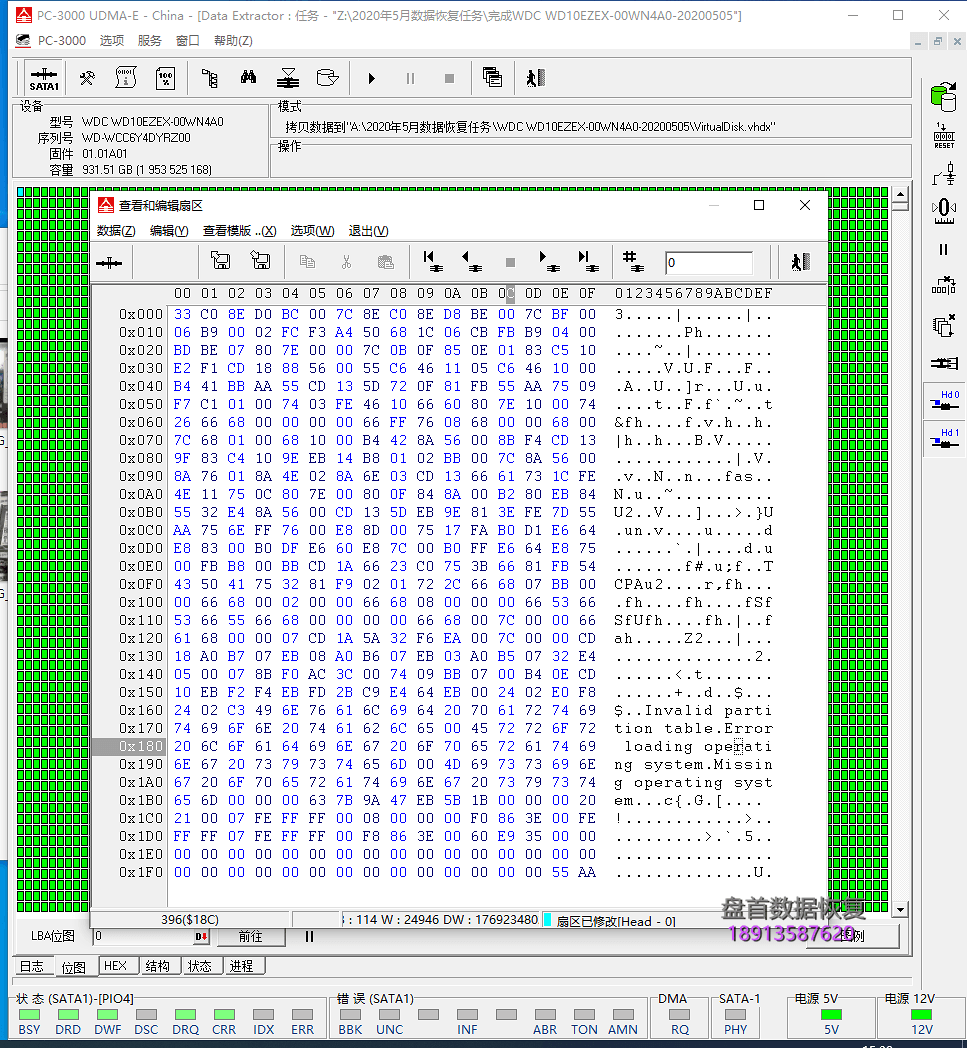967x1048 pixels.
Task: Click the pause button in main toolbar
Action: pyautogui.click(x=410, y=79)
